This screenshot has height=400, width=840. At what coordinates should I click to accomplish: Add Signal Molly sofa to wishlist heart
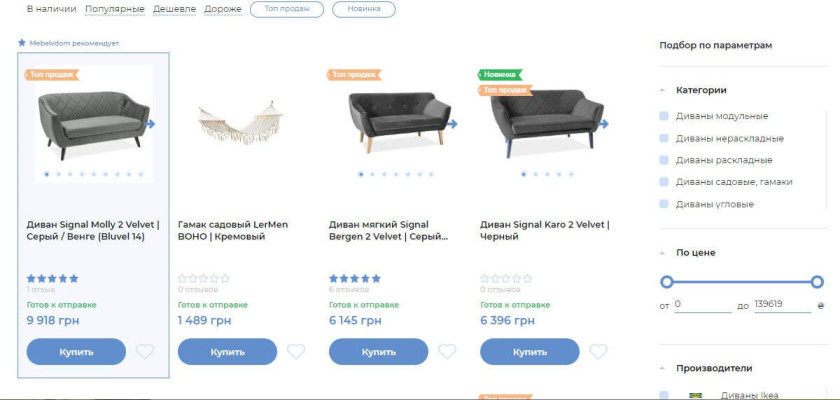[145, 351]
